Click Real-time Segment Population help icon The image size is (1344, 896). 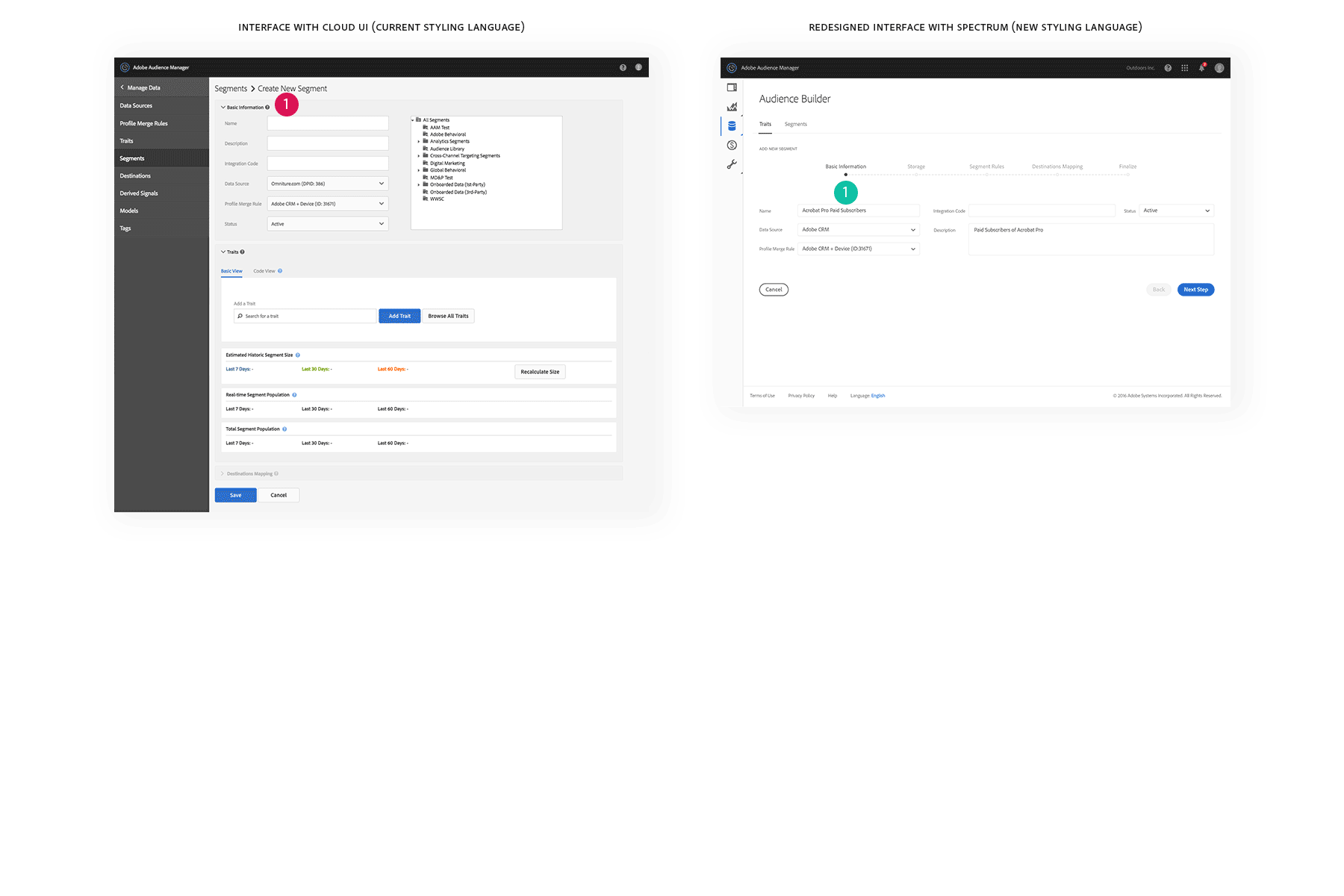coord(294,395)
